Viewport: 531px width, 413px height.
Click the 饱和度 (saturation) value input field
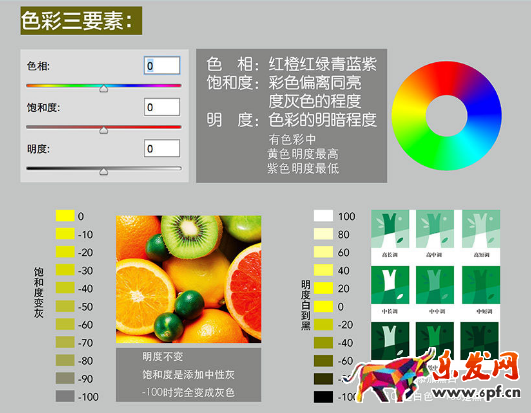point(162,107)
